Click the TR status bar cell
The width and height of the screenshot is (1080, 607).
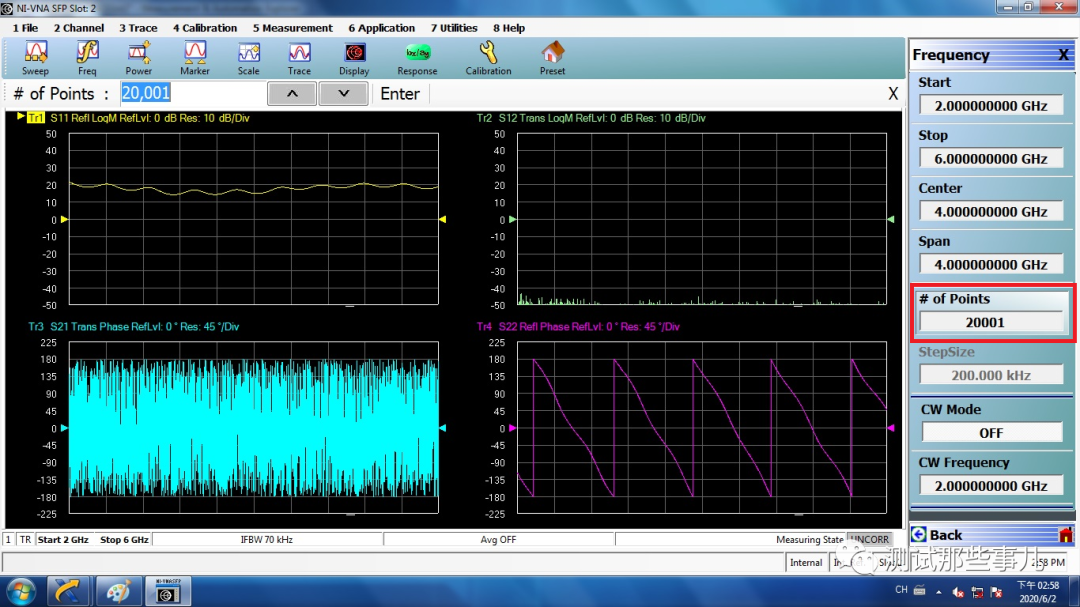tap(25, 539)
